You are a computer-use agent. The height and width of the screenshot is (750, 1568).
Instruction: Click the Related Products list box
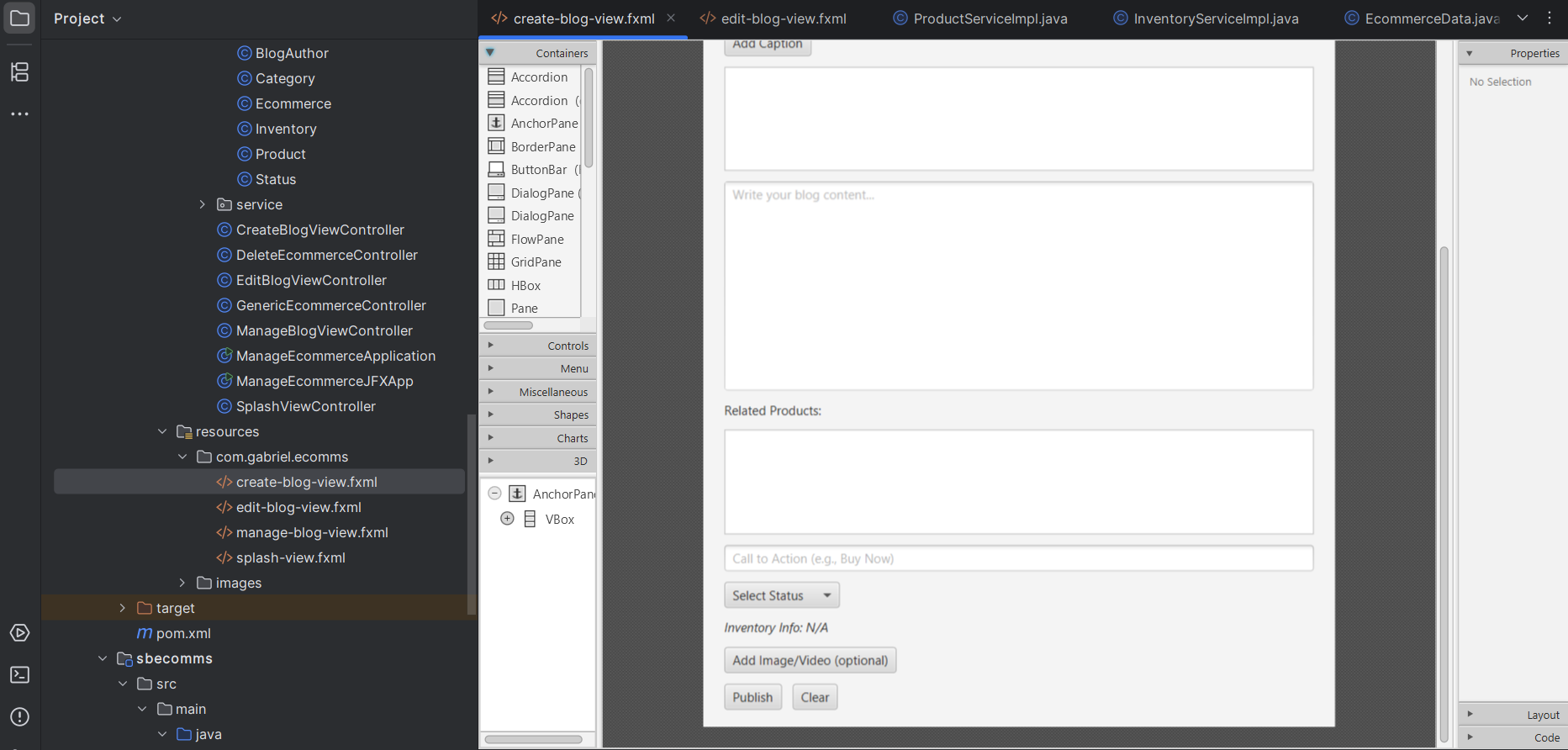point(1019,482)
